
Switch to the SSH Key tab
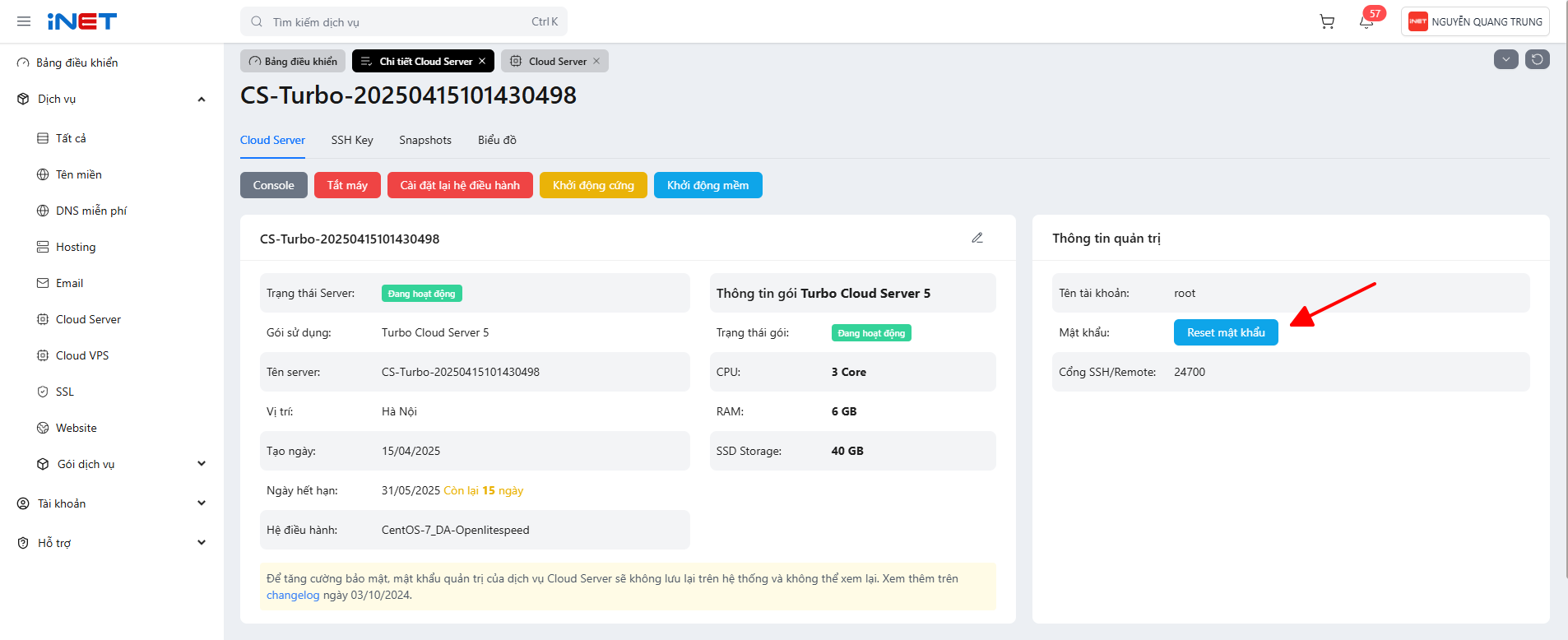(x=352, y=141)
